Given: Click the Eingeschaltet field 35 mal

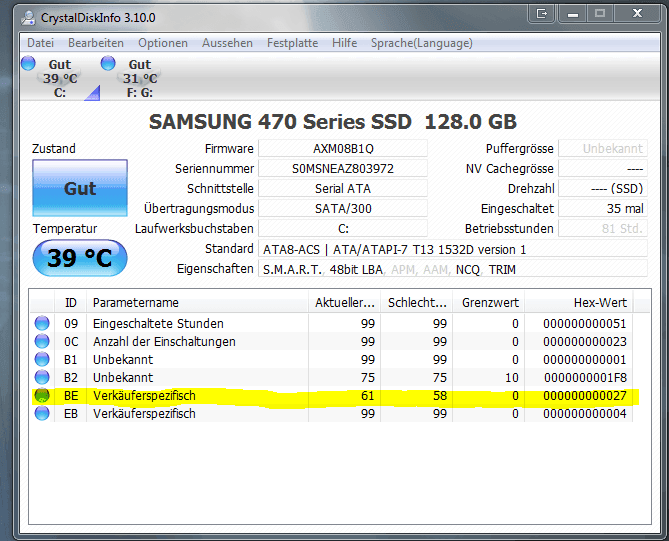Looking at the screenshot, I should click(603, 209).
